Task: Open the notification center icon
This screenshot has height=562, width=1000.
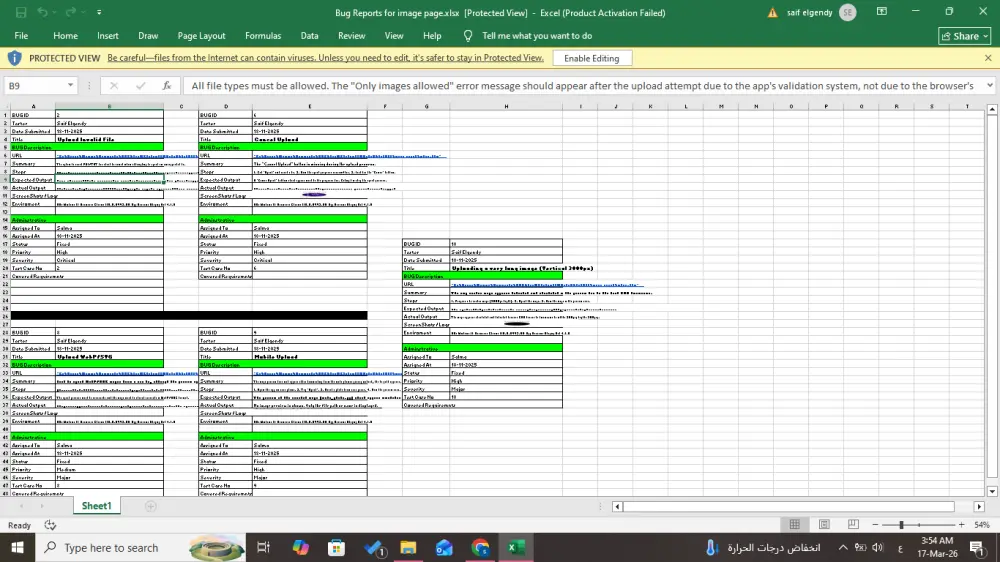Action: click(x=977, y=547)
